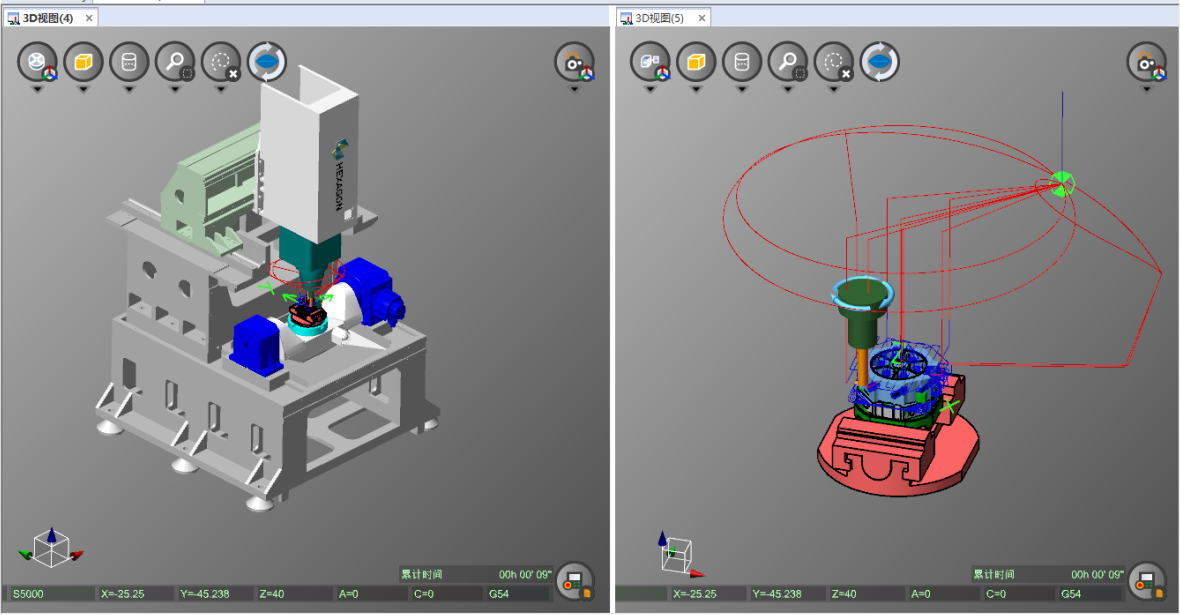Click the S5000 spindle speed field
Screen dimensions: 1180x615
tap(48, 594)
